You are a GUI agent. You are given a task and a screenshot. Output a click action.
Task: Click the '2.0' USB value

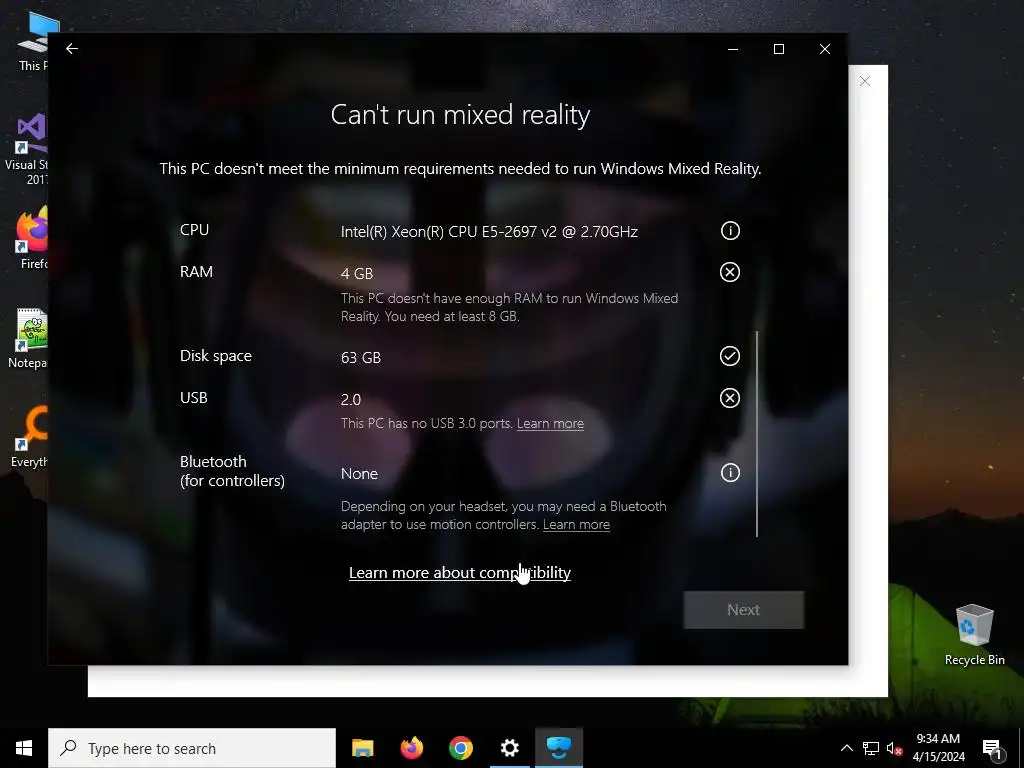[x=351, y=400]
